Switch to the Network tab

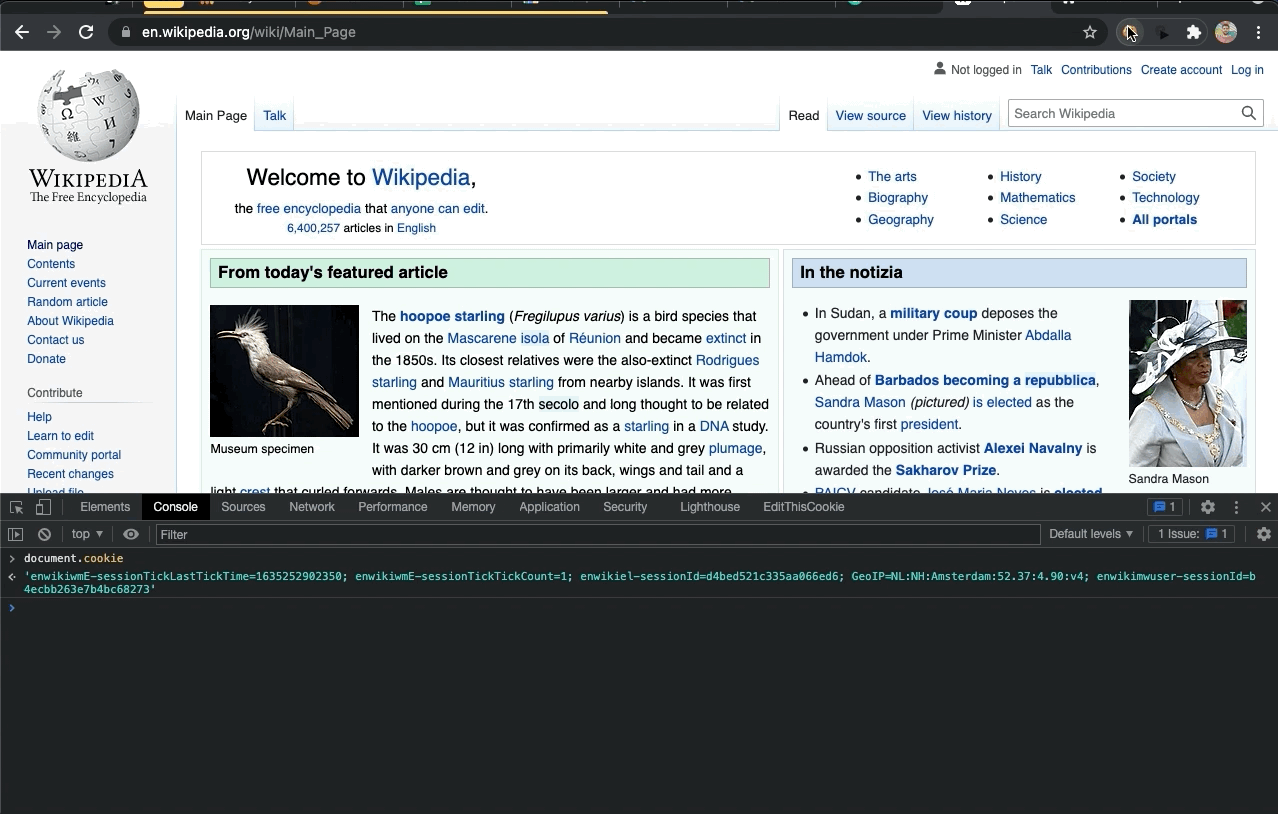pos(312,507)
